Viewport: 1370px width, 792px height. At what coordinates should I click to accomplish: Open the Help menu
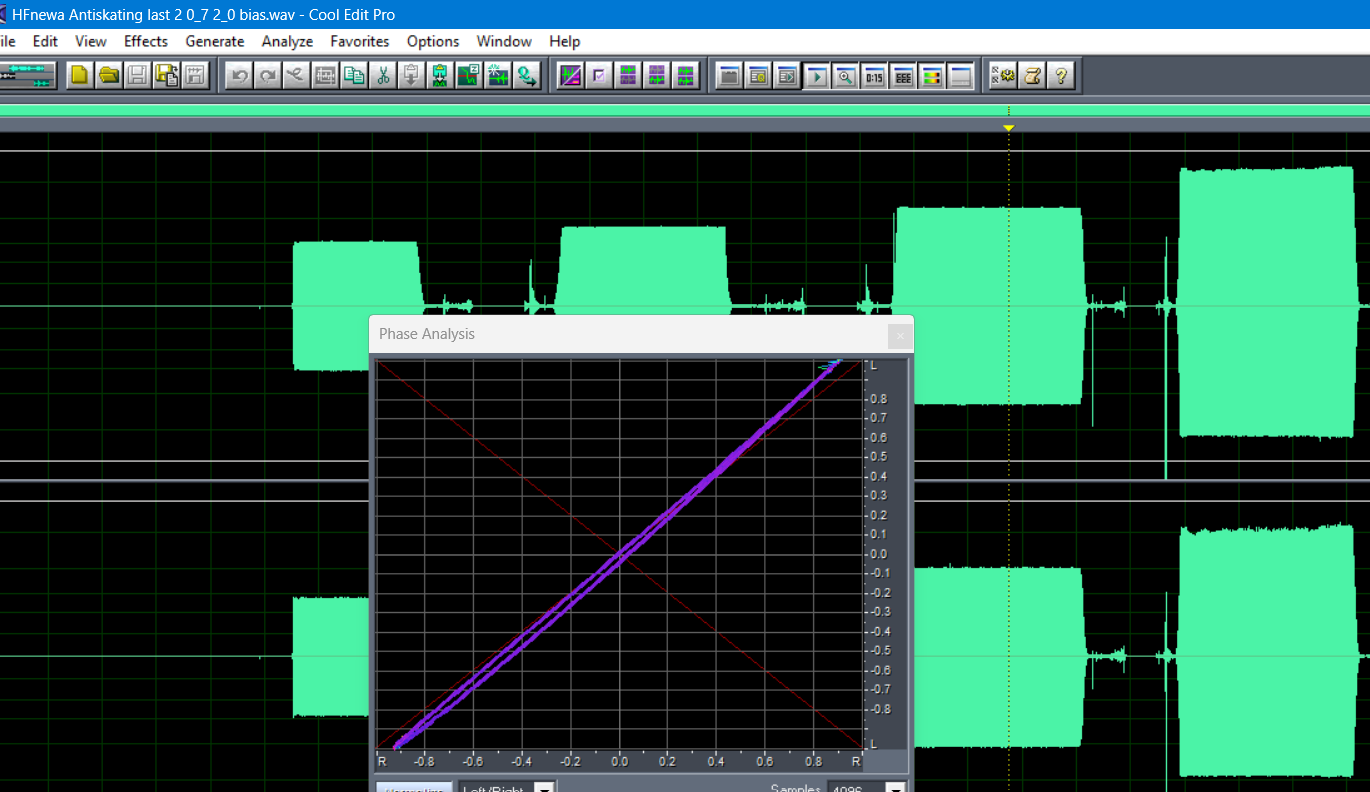(x=564, y=41)
